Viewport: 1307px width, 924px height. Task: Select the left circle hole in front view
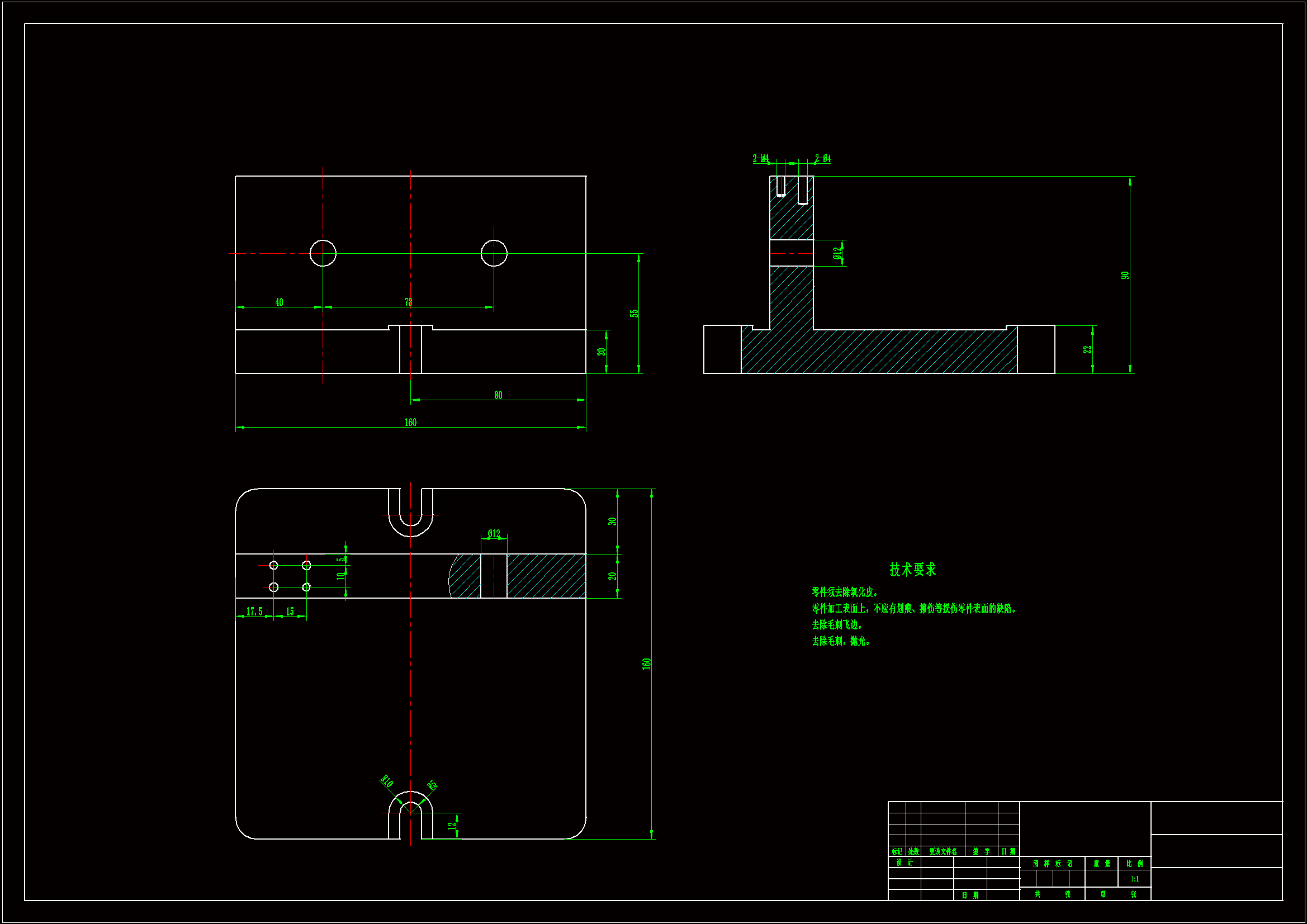[x=323, y=253]
